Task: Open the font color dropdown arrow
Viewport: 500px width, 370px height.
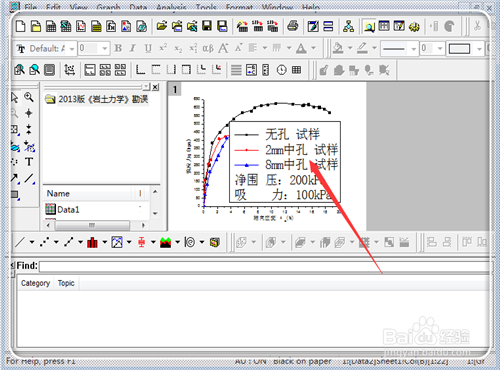Action: (314, 48)
